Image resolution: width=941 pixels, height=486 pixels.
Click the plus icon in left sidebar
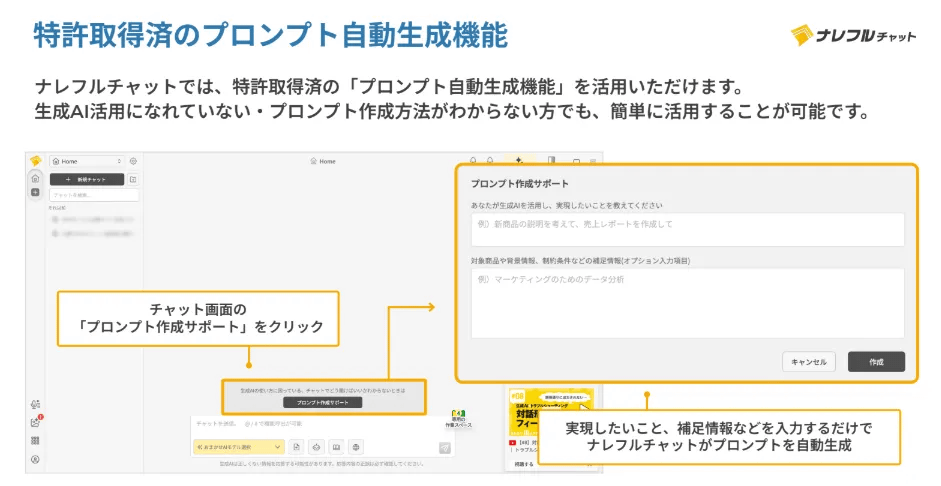pyautogui.click(x=35, y=191)
